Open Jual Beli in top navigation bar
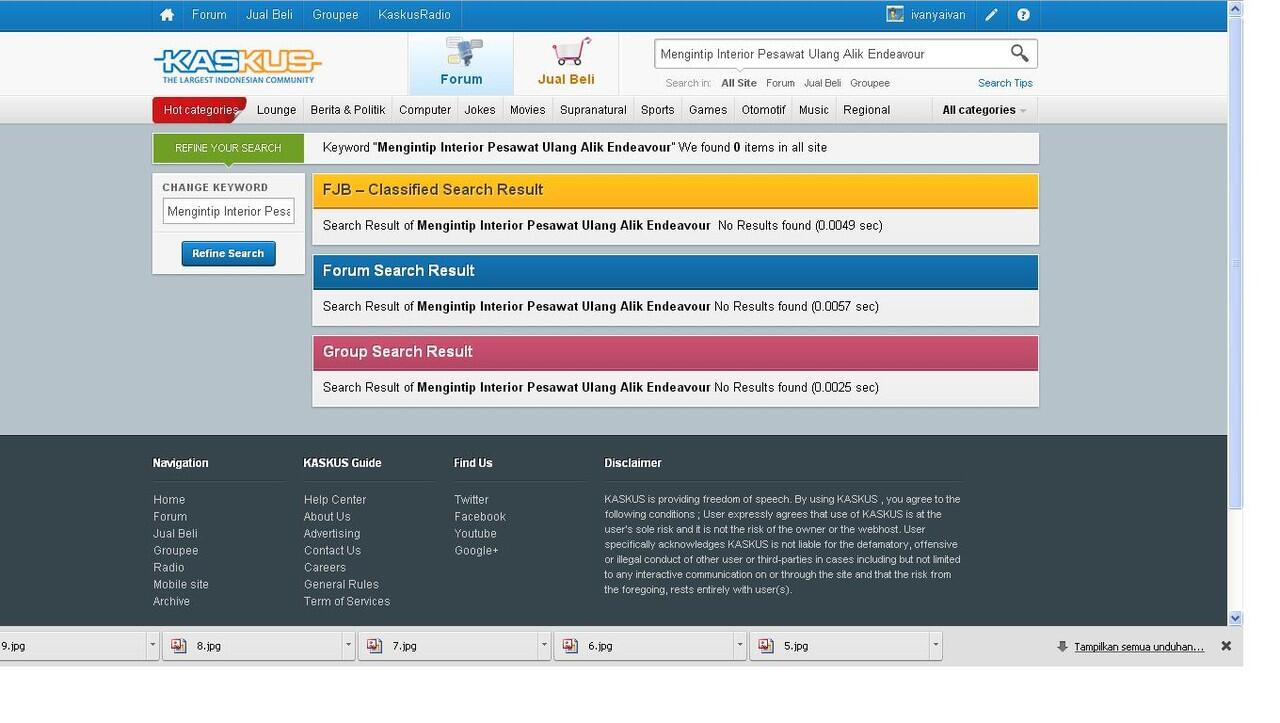Viewport: 1280px width, 723px height. (269, 15)
